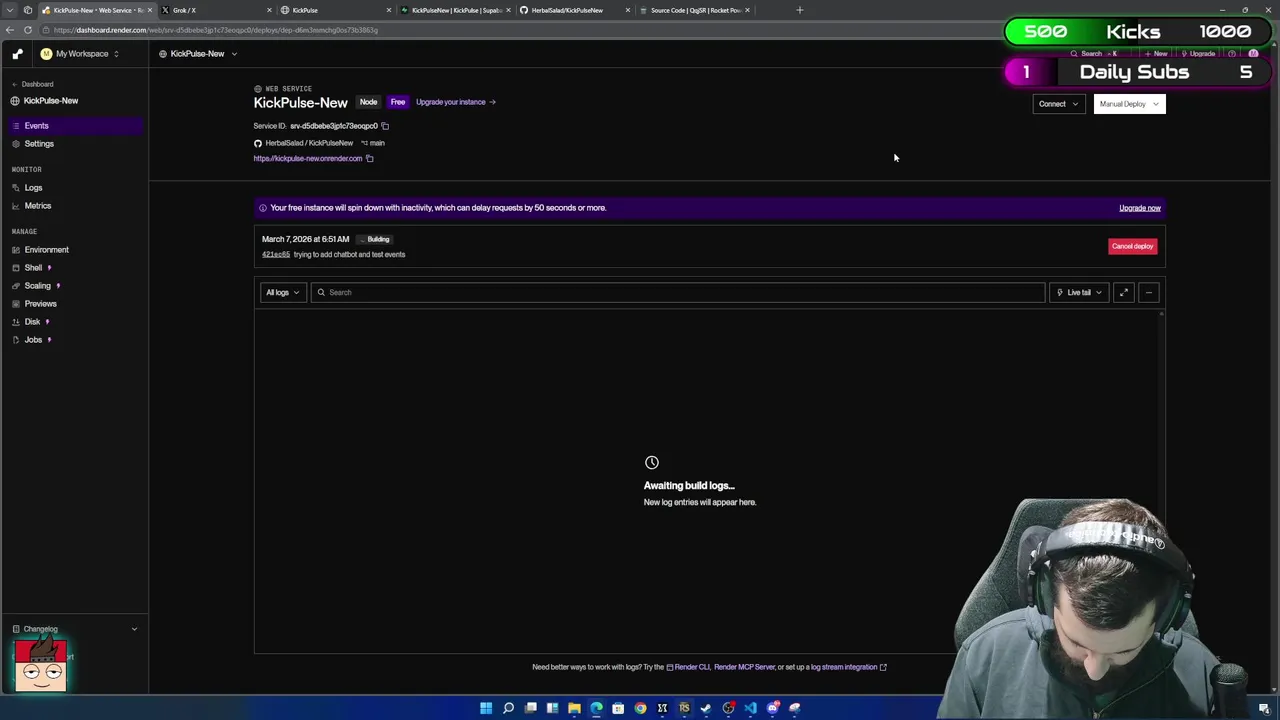The width and height of the screenshot is (1280, 720).
Task: Open the Render MCP Server link
Action: click(x=745, y=667)
